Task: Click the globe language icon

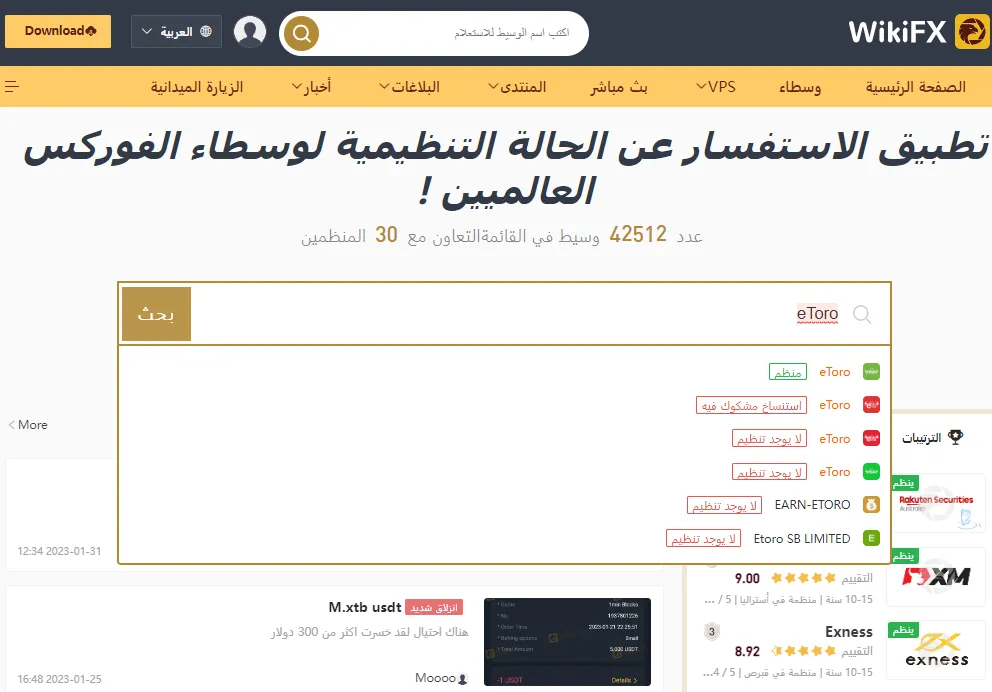Action: (206, 32)
